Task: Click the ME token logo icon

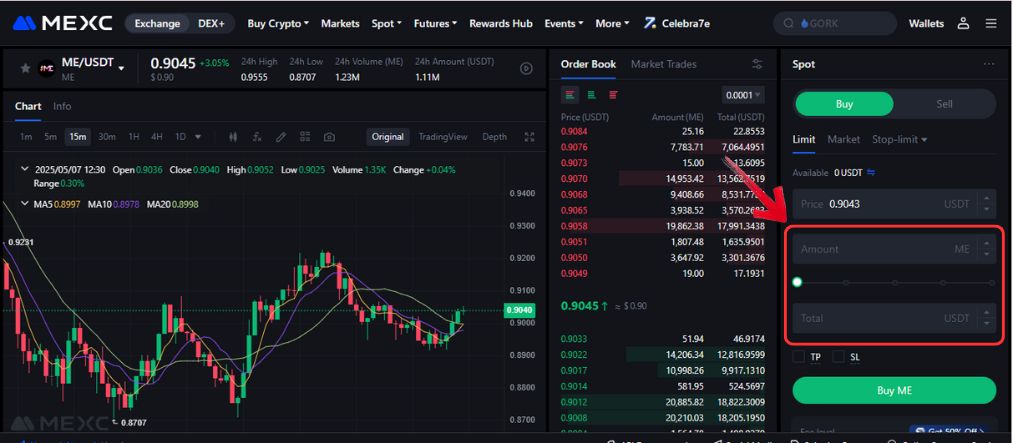Action: 47,68
